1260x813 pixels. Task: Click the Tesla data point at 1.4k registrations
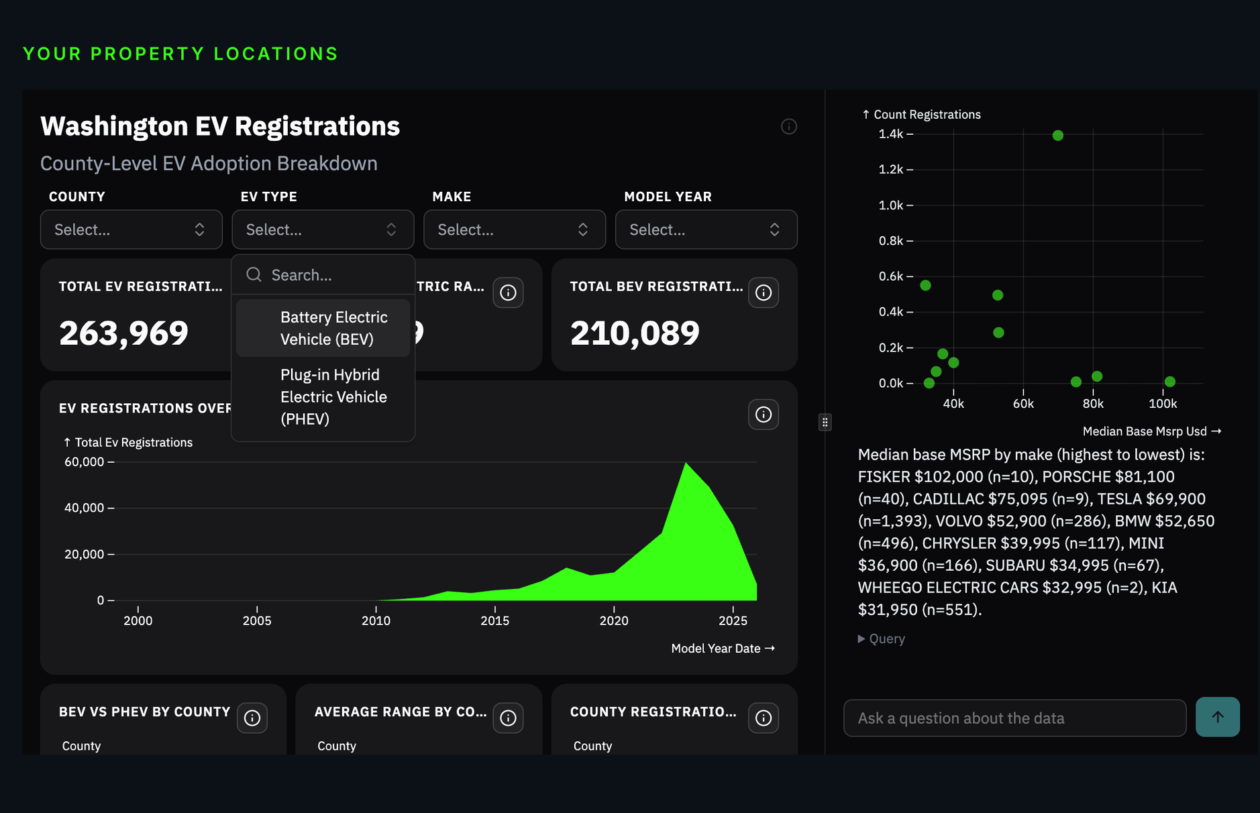1058,135
